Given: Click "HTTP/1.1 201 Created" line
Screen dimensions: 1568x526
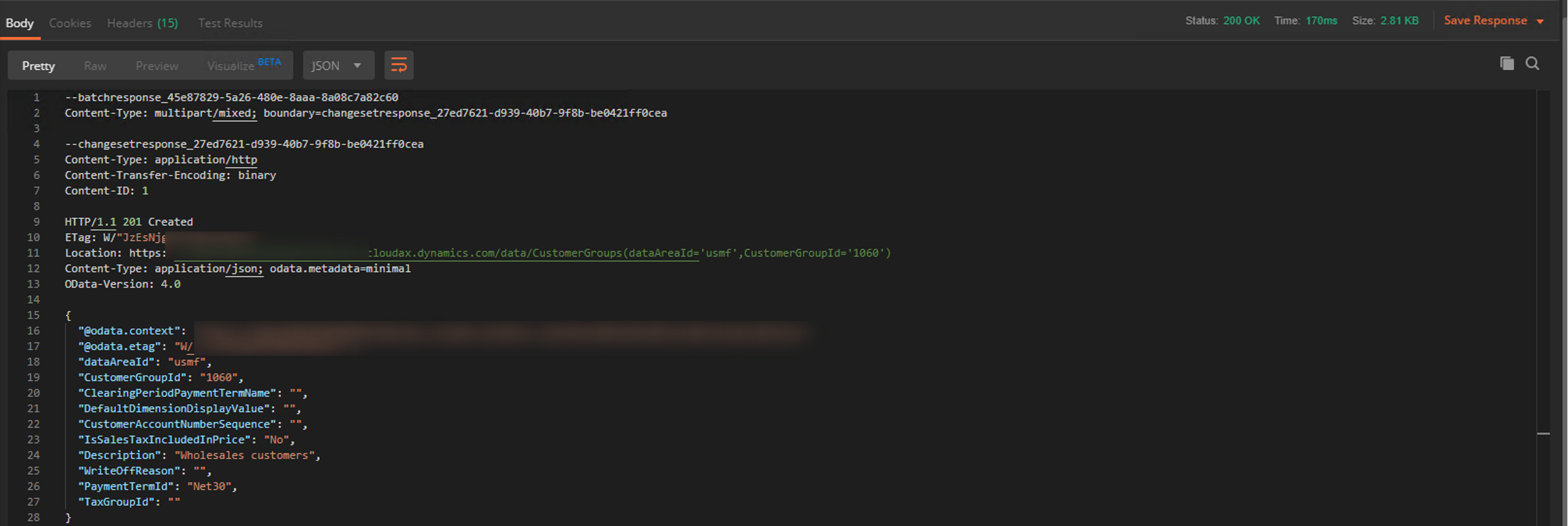Looking at the screenshot, I should pos(129,222).
